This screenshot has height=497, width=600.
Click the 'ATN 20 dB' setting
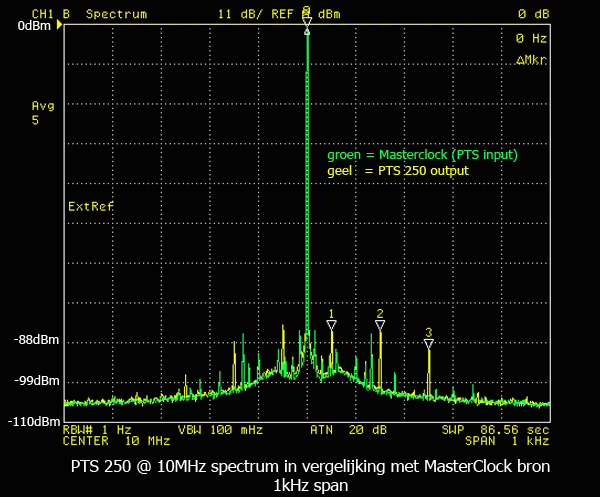pyautogui.click(x=348, y=430)
